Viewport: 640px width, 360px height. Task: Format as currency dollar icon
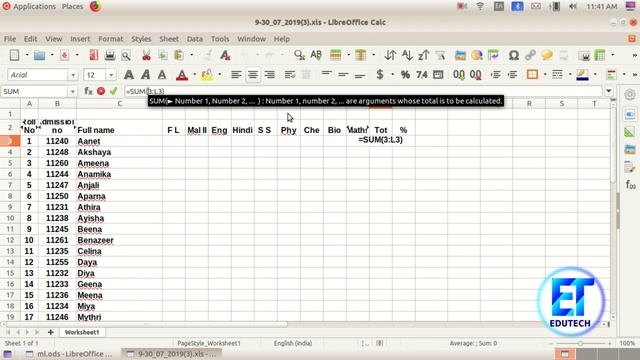(x=380, y=75)
